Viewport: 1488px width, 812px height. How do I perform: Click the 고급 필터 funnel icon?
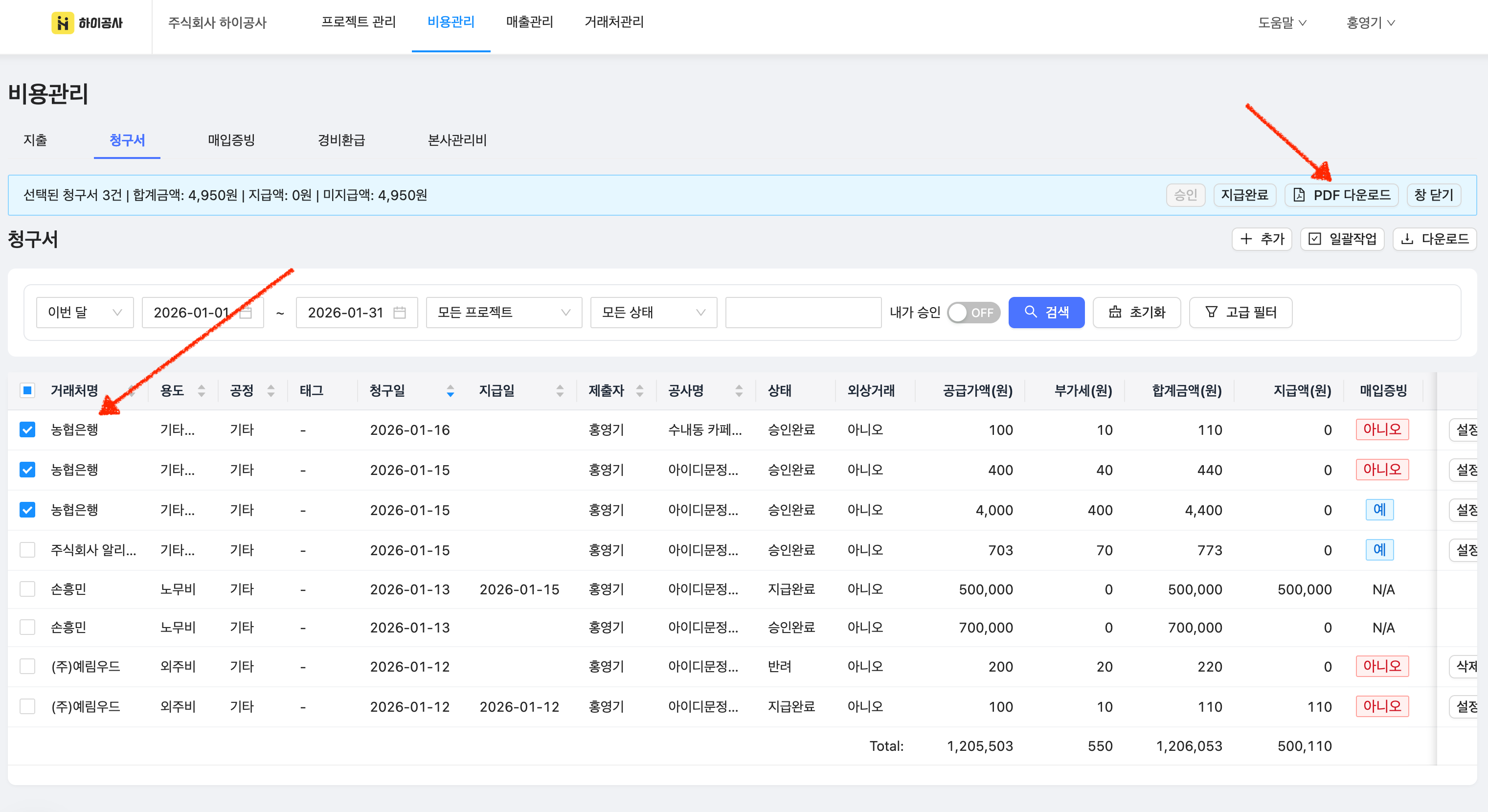click(x=1211, y=313)
